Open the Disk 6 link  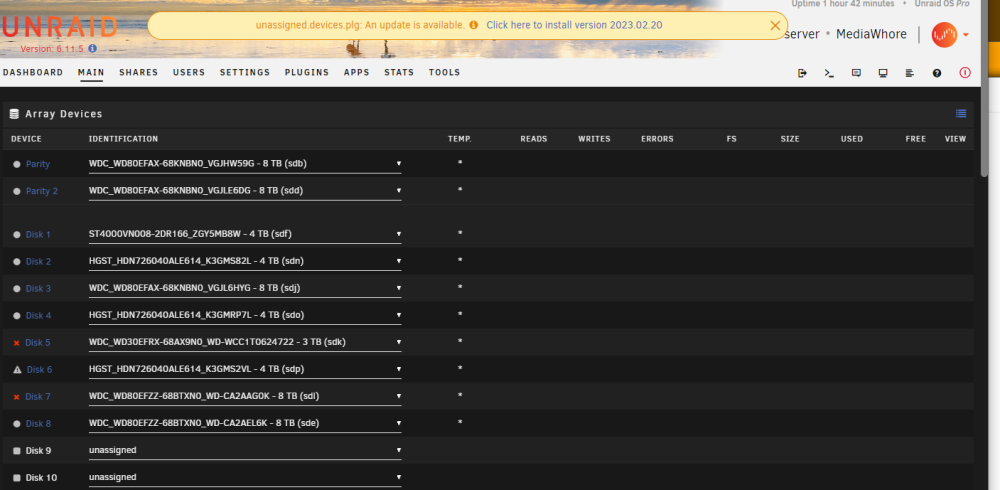click(40, 369)
